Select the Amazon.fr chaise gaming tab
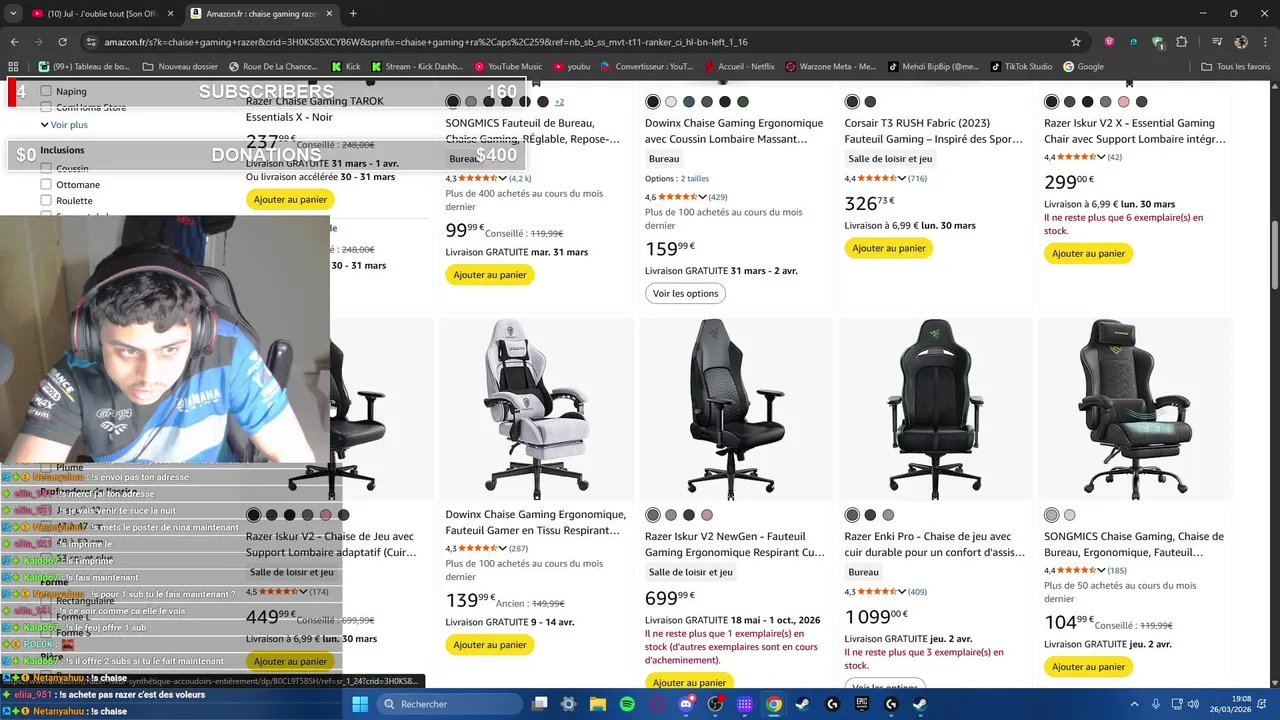The width and height of the screenshot is (1280, 720). tap(262, 14)
